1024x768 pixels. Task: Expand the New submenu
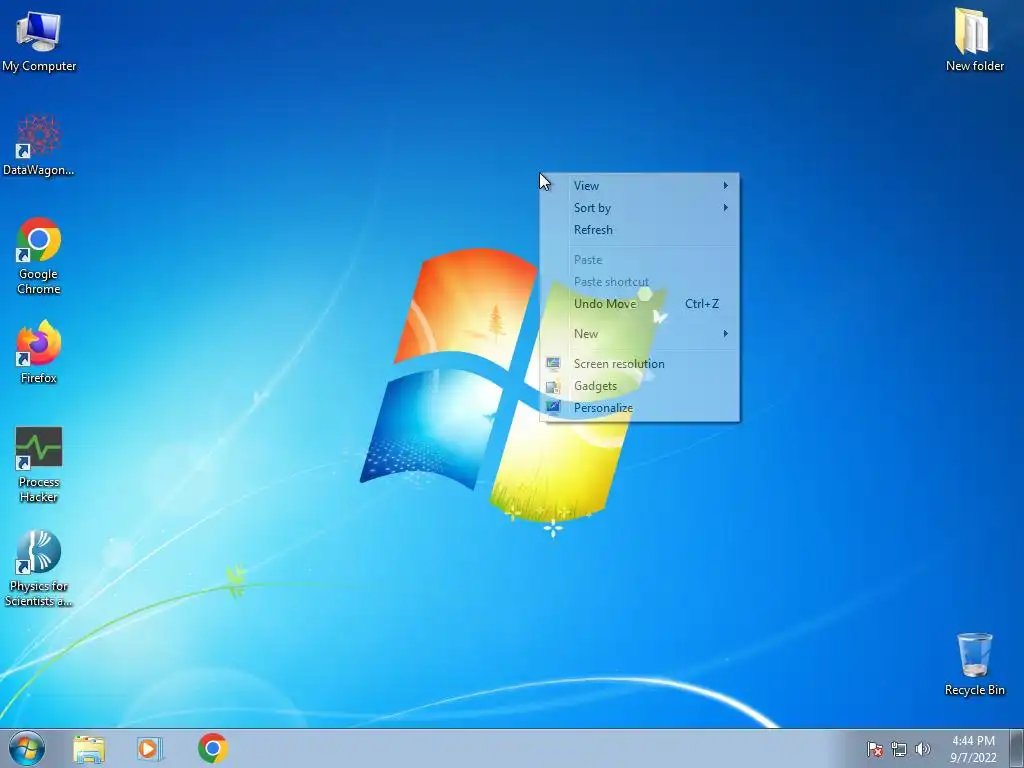(639, 334)
